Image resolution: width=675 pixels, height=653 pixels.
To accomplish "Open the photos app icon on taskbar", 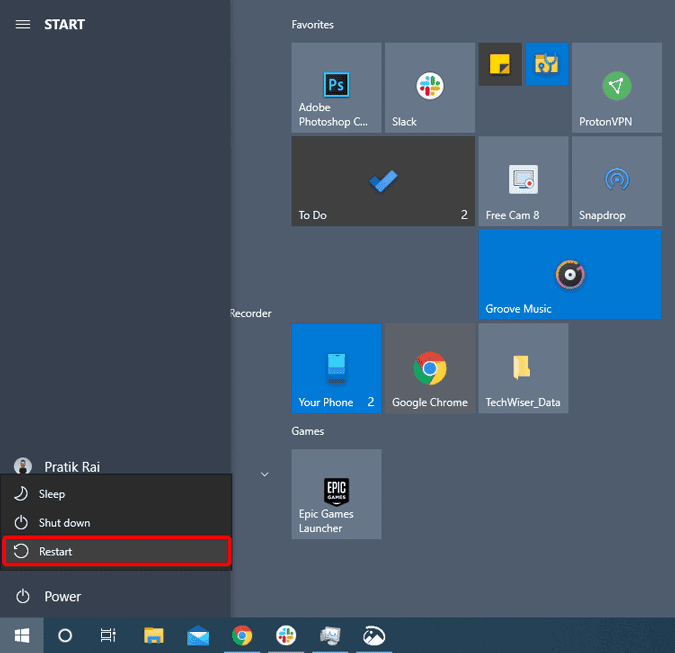I will coord(374,635).
